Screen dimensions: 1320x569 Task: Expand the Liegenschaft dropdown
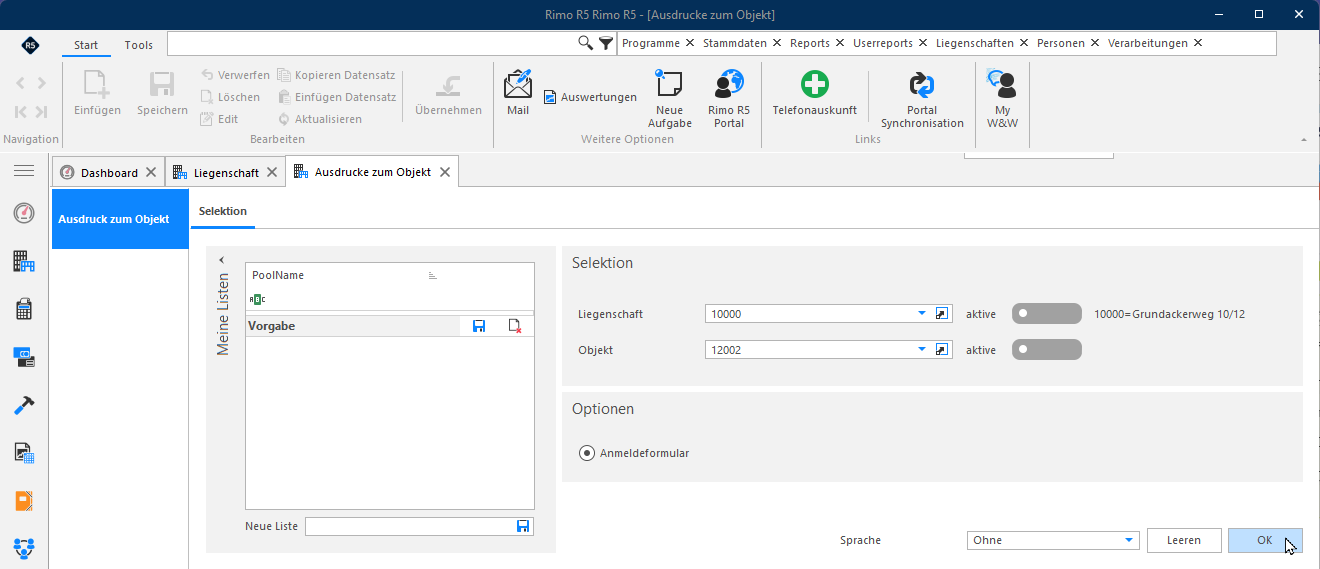point(922,314)
